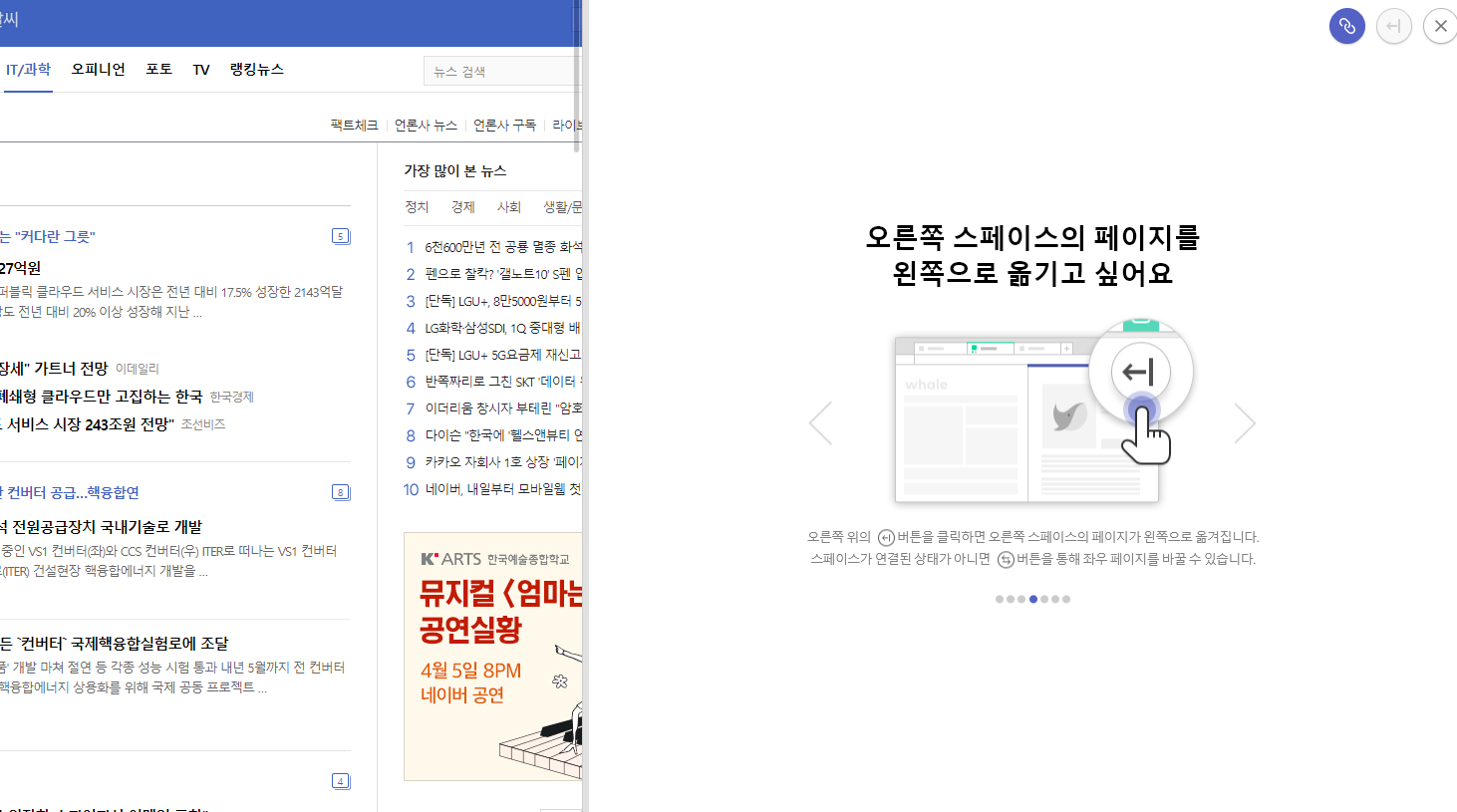Click guide title 오른쪽 스페이스의 페이지를
Image resolution: width=1457 pixels, height=812 pixels.
tap(1032, 237)
